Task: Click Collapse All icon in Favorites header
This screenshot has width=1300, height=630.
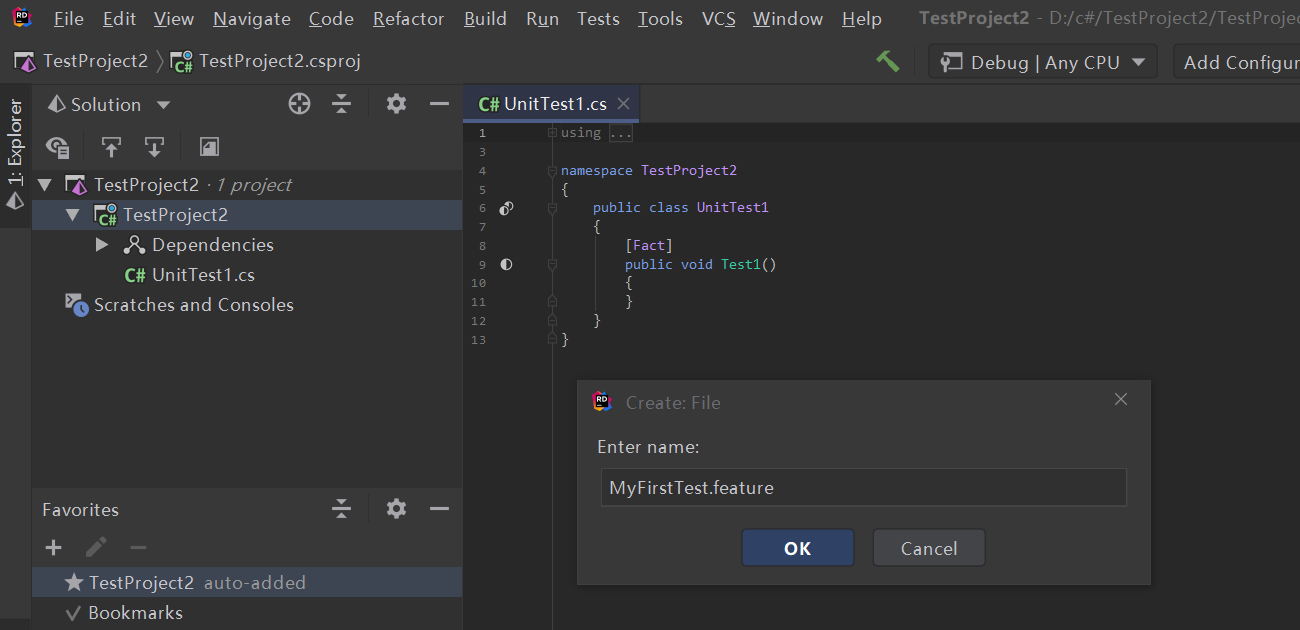Action: (342, 509)
